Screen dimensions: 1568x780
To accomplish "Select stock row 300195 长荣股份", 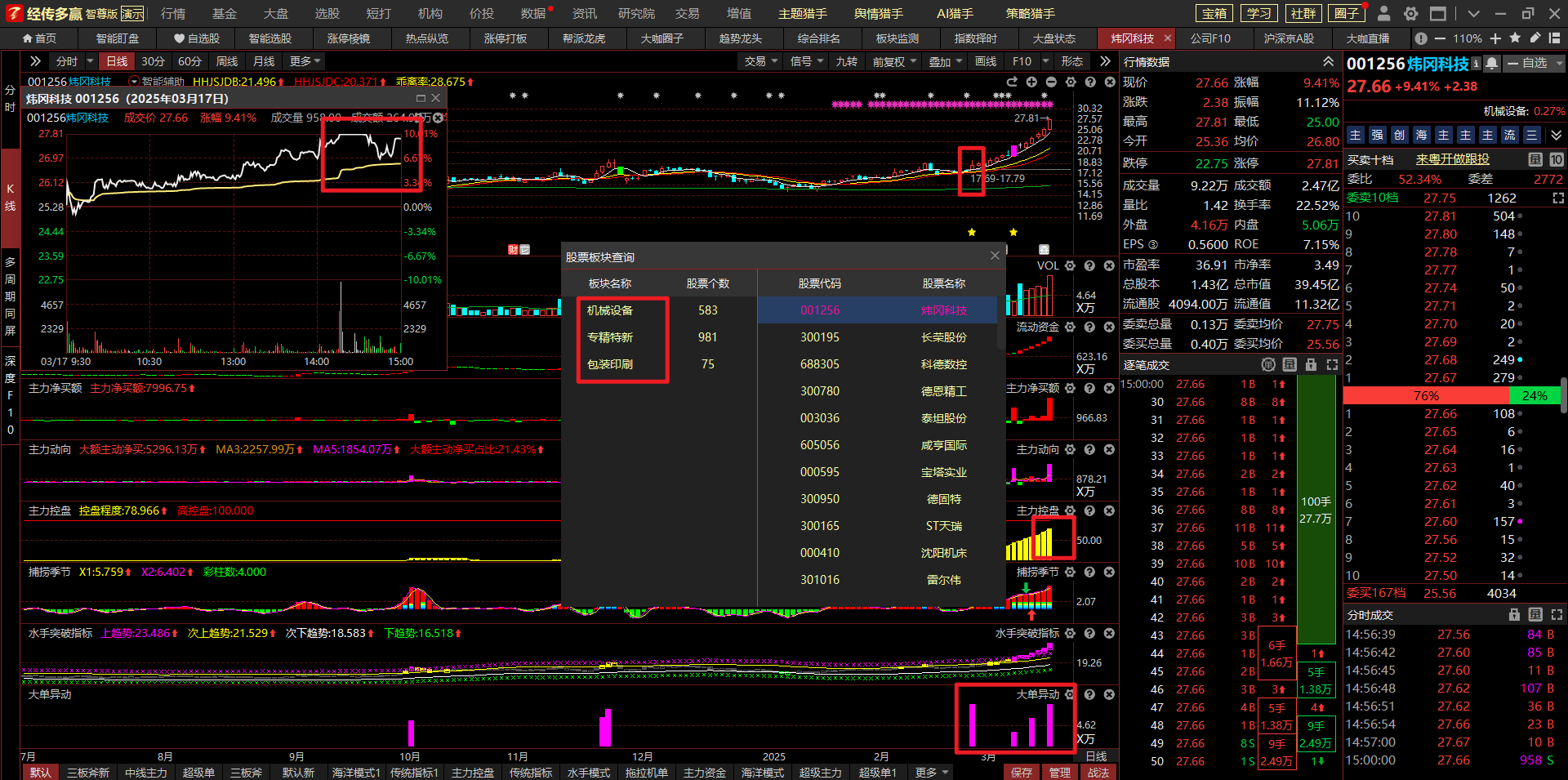I will point(878,337).
